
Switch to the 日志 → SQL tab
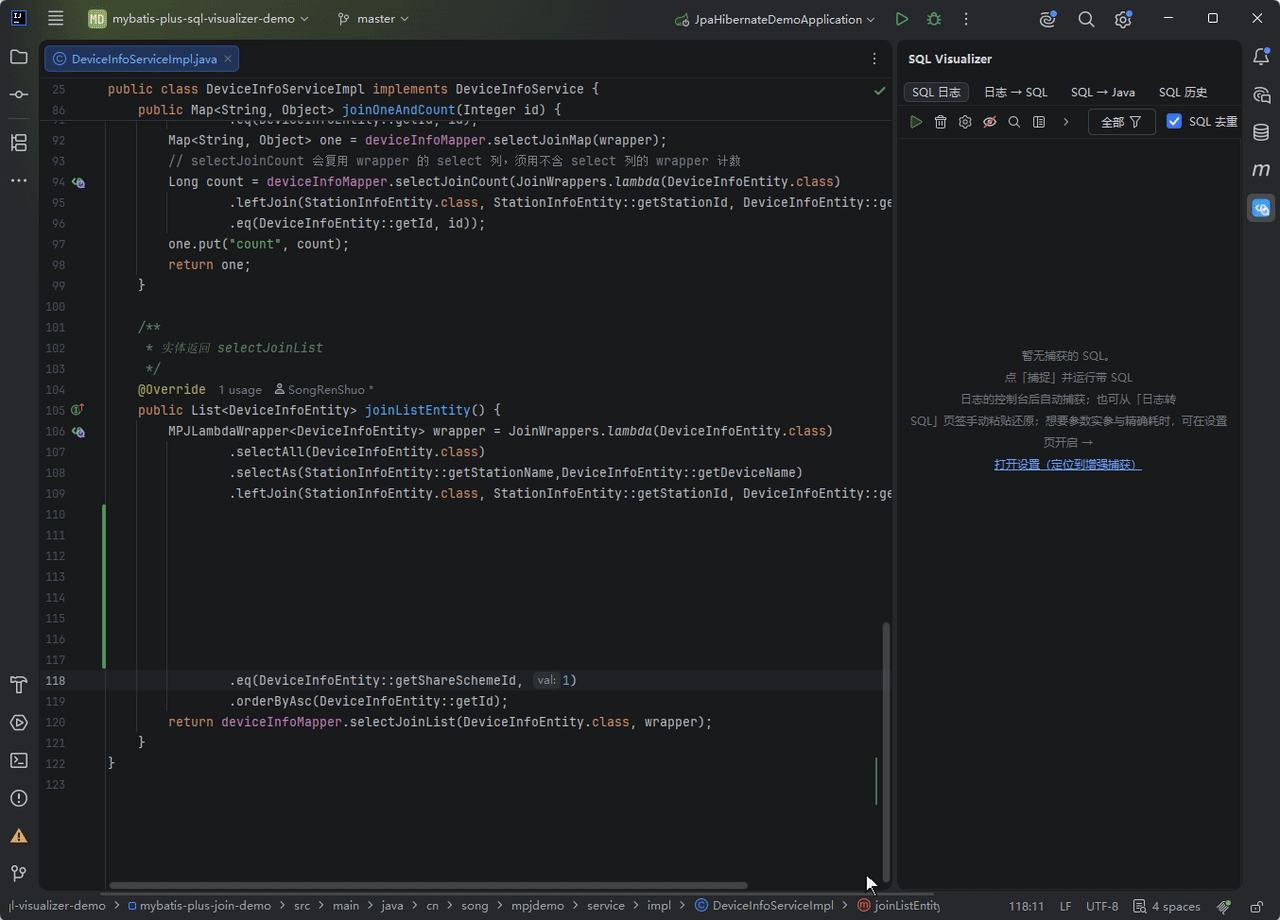tap(1016, 92)
